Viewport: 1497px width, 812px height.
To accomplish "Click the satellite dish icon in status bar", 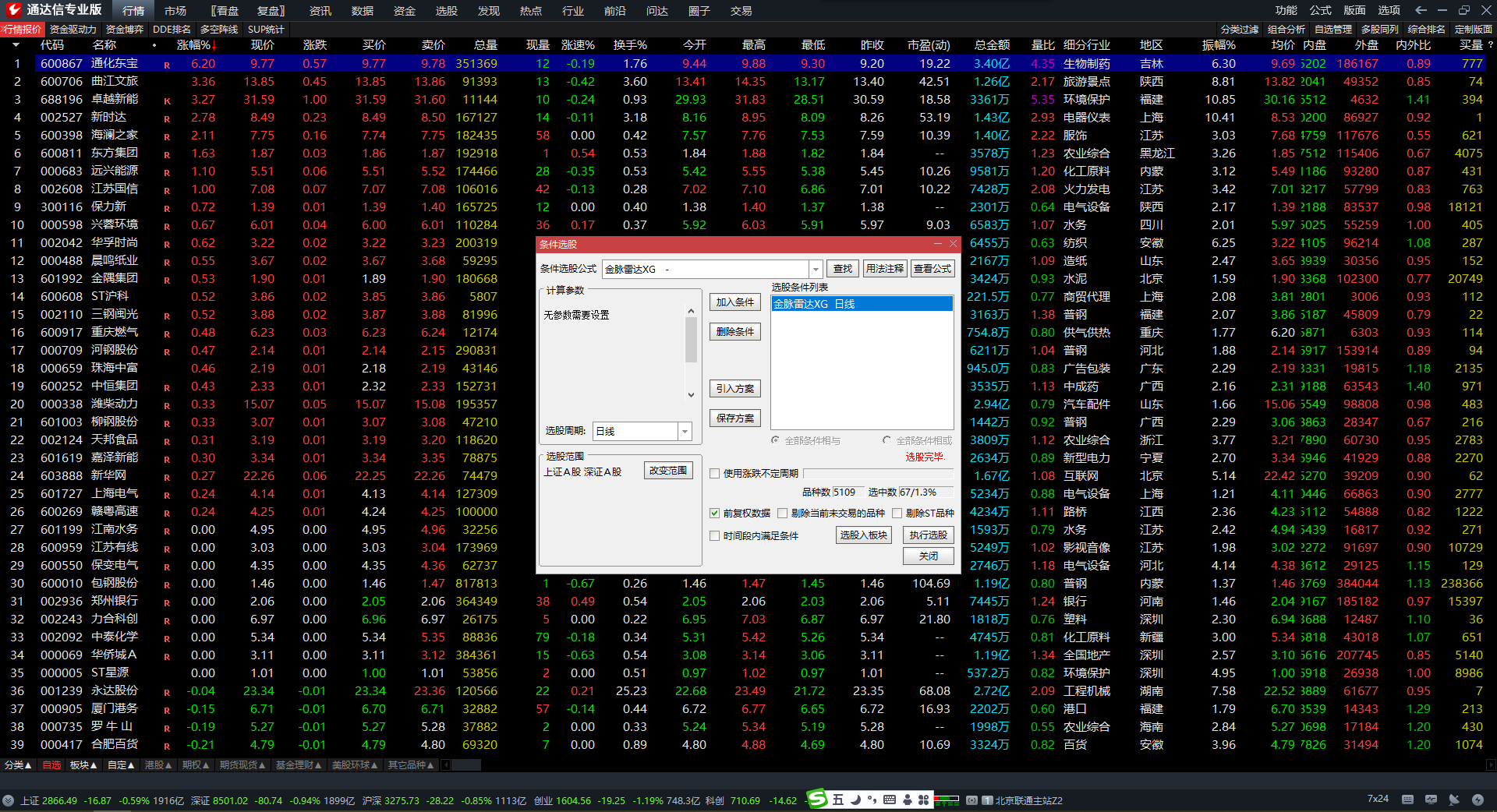I will [x=1454, y=800].
